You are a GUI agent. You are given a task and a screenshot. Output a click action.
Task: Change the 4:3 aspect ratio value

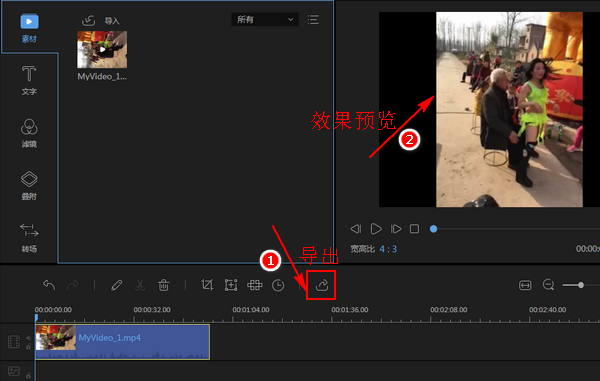point(388,249)
